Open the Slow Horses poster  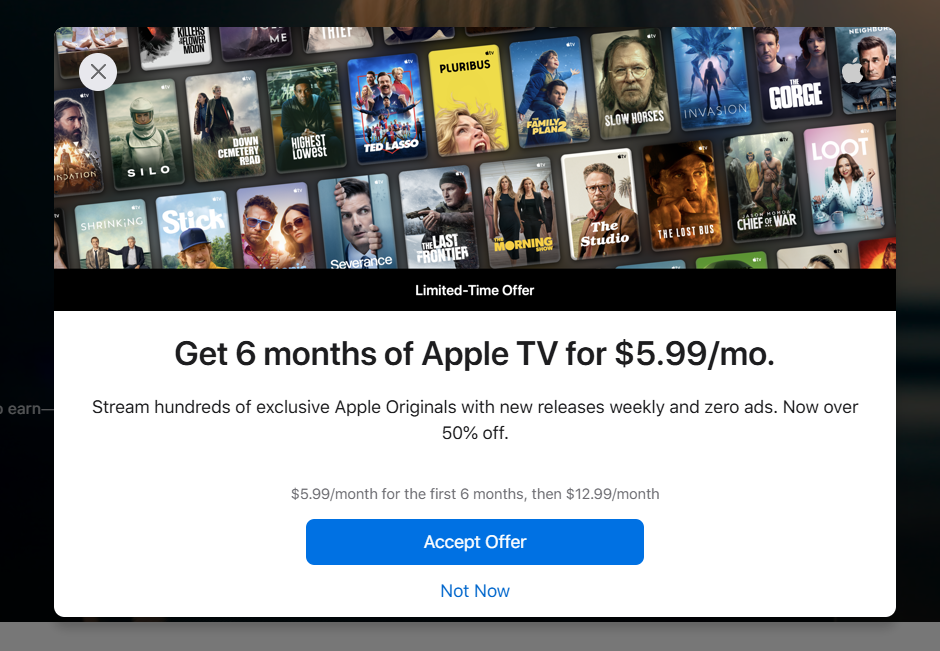coord(631,83)
